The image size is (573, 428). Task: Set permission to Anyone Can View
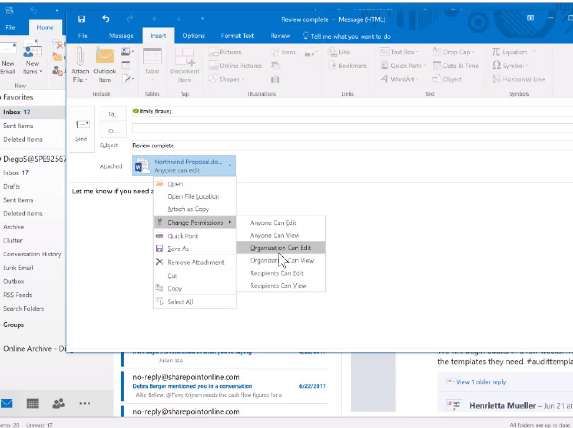(x=281, y=235)
